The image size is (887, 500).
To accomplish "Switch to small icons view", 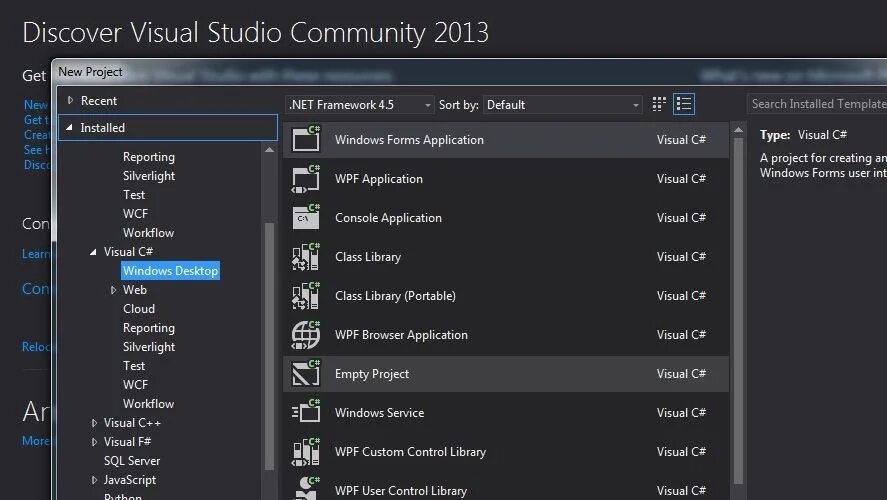I will pyautogui.click(x=659, y=104).
